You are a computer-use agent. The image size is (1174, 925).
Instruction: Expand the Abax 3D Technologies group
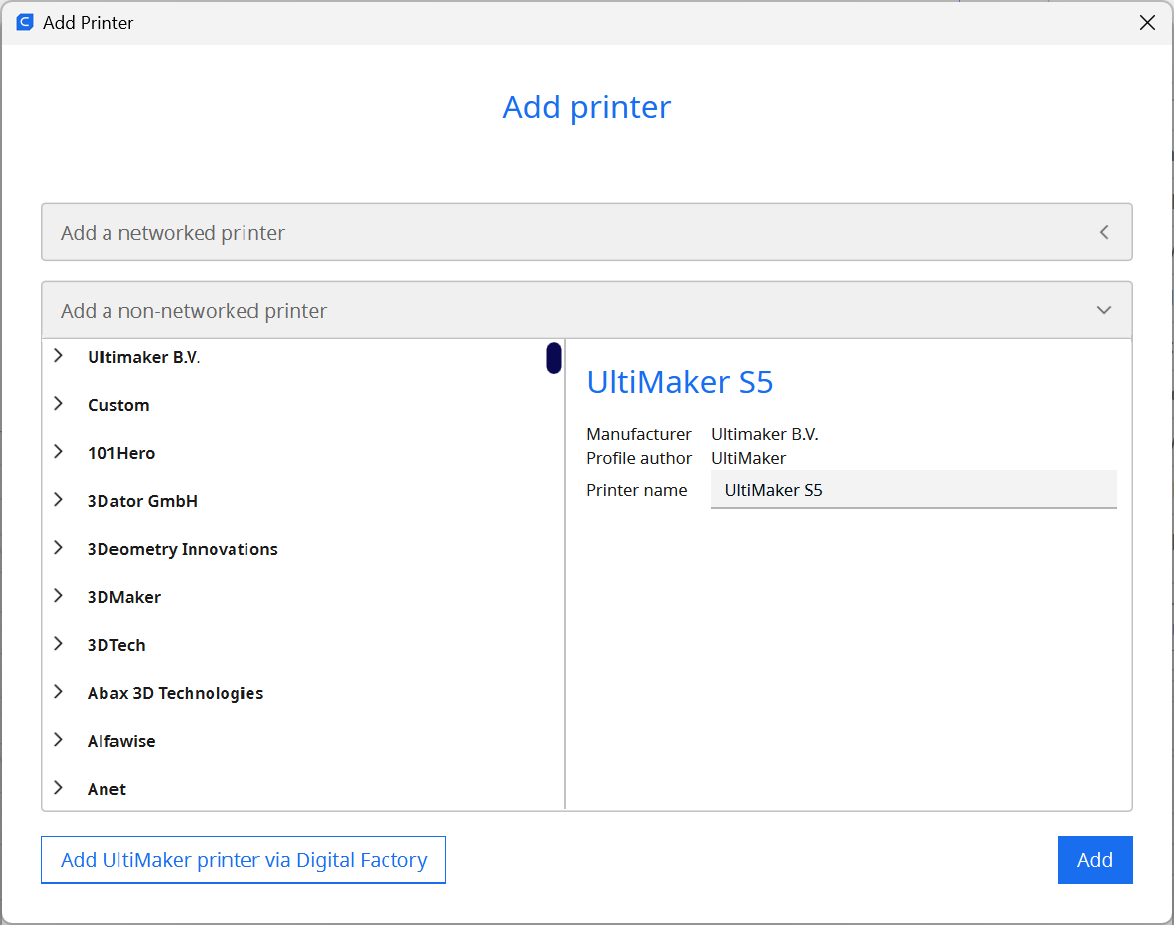(x=58, y=691)
